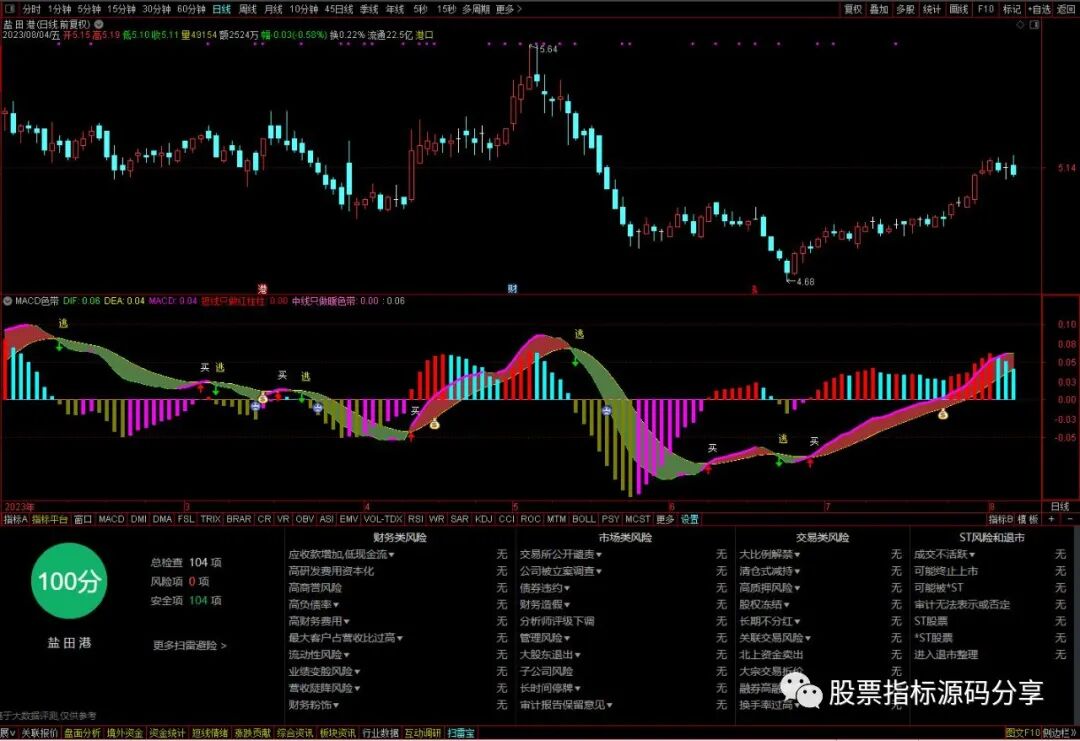Click 模板 on the indicator bar
The width and height of the screenshot is (1080, 741).
coord(1028,519)
